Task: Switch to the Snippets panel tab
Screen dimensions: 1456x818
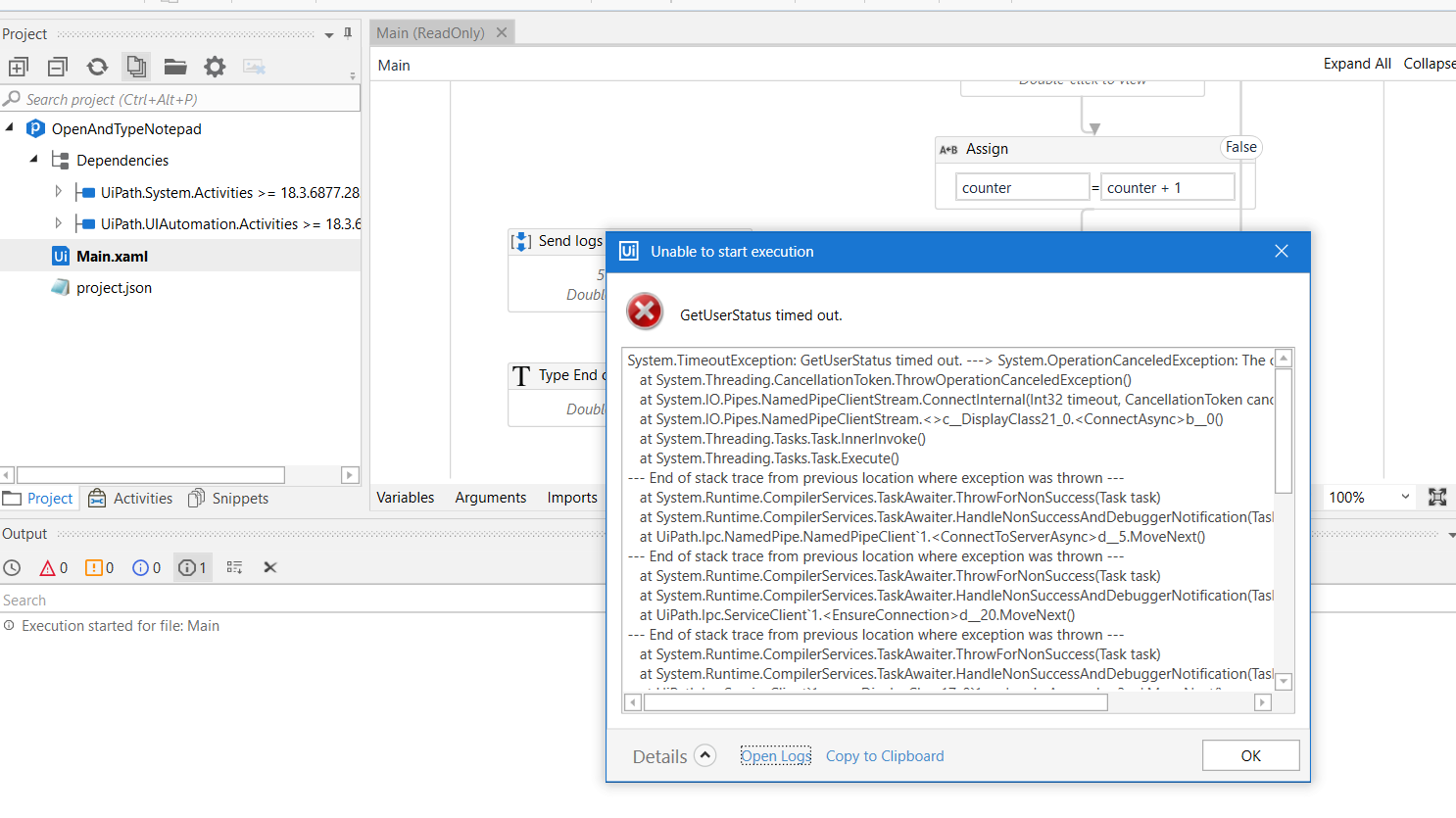Action: [x=228, y=499]
